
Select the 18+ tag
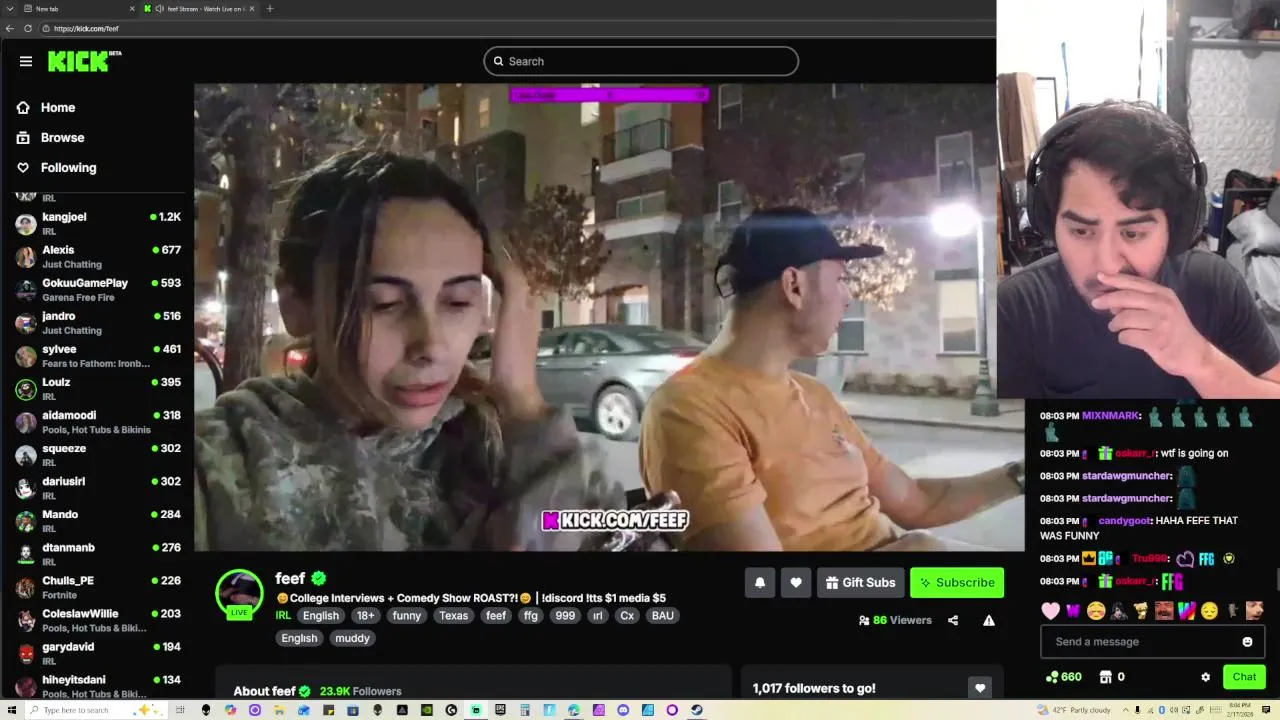366,615
